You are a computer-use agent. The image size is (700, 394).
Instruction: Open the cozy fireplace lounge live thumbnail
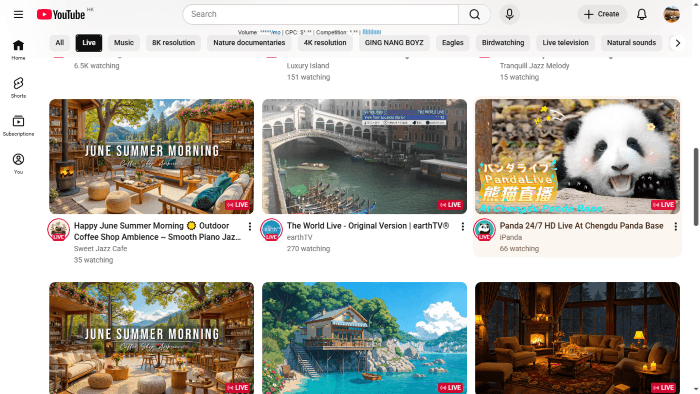(577, 338)
